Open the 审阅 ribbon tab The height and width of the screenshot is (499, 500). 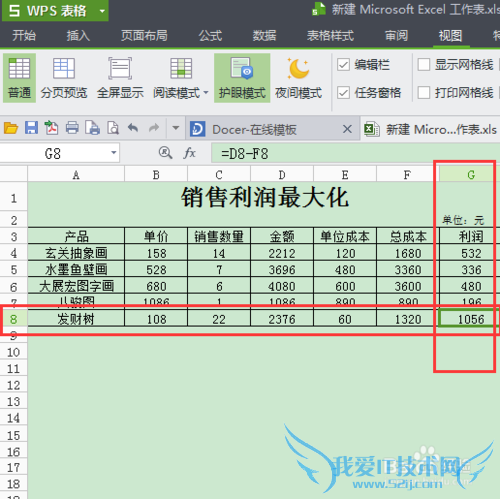[x=396, y=35]
